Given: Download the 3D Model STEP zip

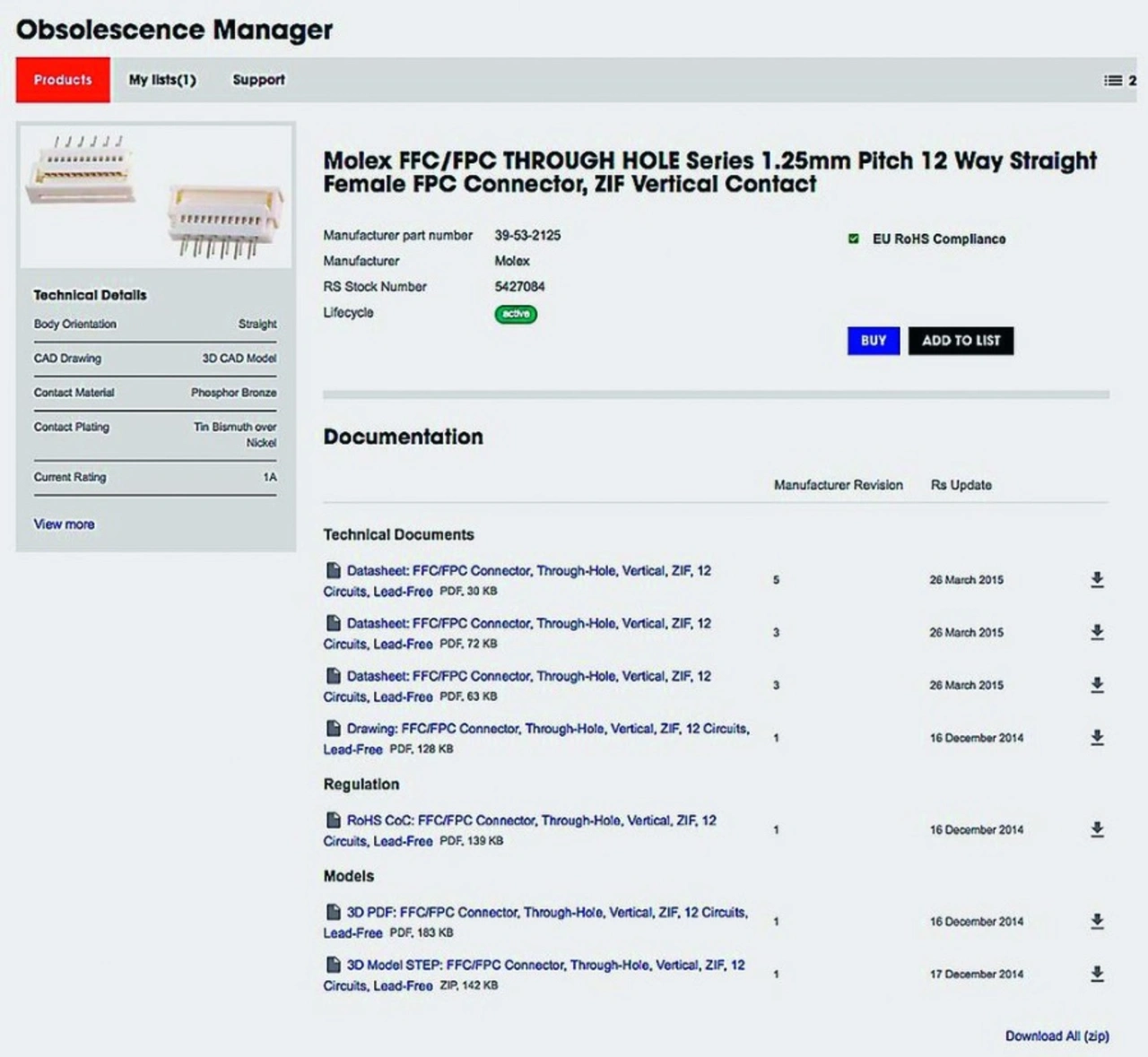Looking at the screenshot, I should (x=1097, y=975).
